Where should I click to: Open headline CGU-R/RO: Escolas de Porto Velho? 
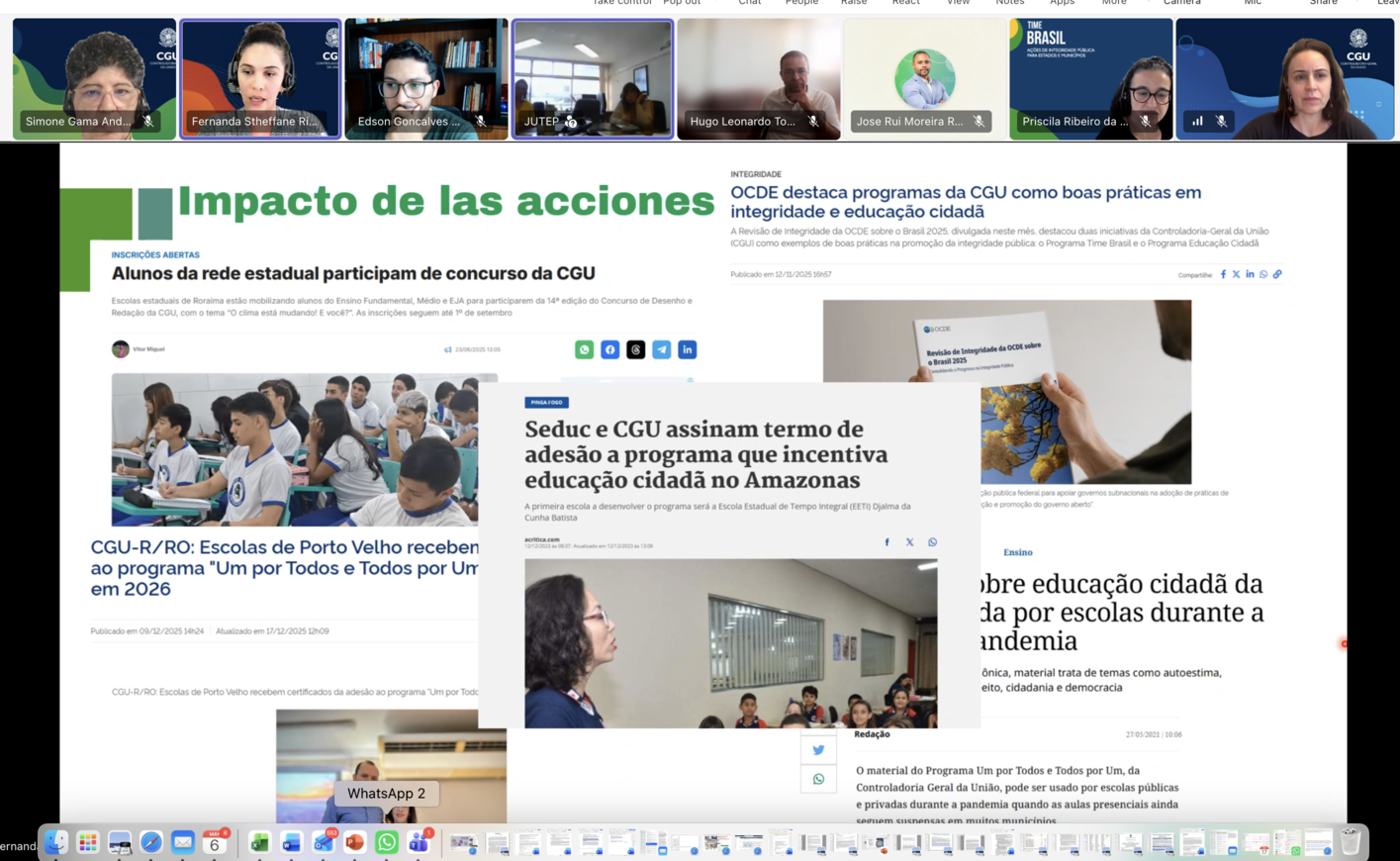pyautogui.click(x=285, y=568)
